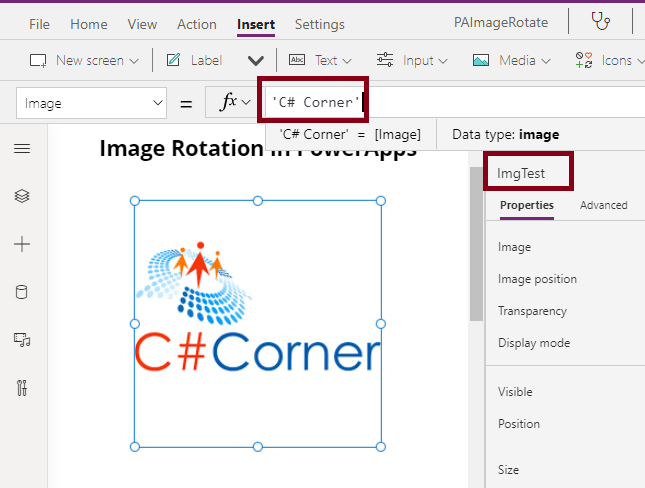Open the Settings tab
The image size is (645, 488).
(320, 24)
